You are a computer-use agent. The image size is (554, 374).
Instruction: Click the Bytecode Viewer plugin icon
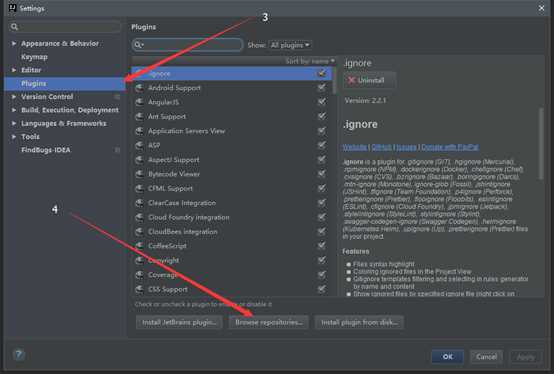click(x=140, y=174)
